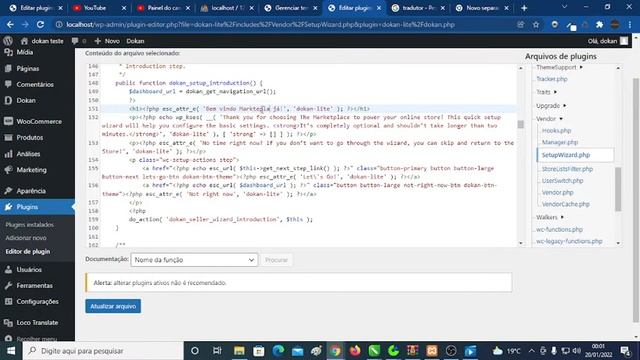Collapse the Vendor folder
Screen dimensions: 640x360
549,119
